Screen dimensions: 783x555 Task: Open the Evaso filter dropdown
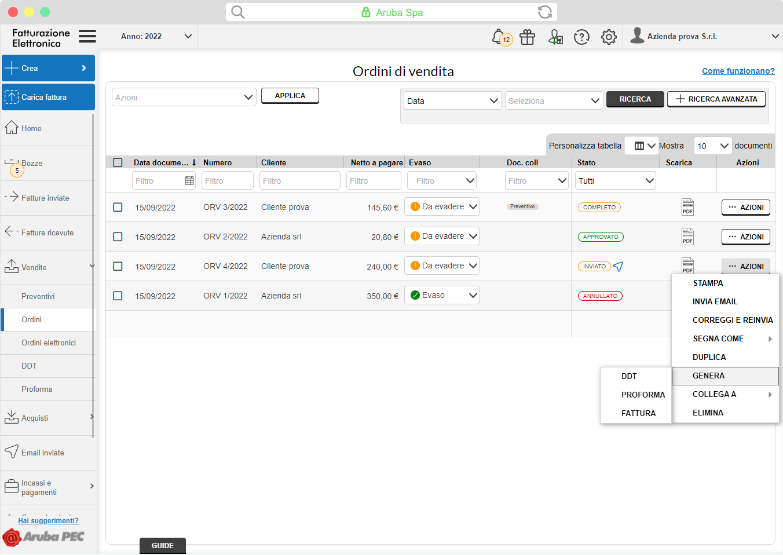click(x=442, y=181)
